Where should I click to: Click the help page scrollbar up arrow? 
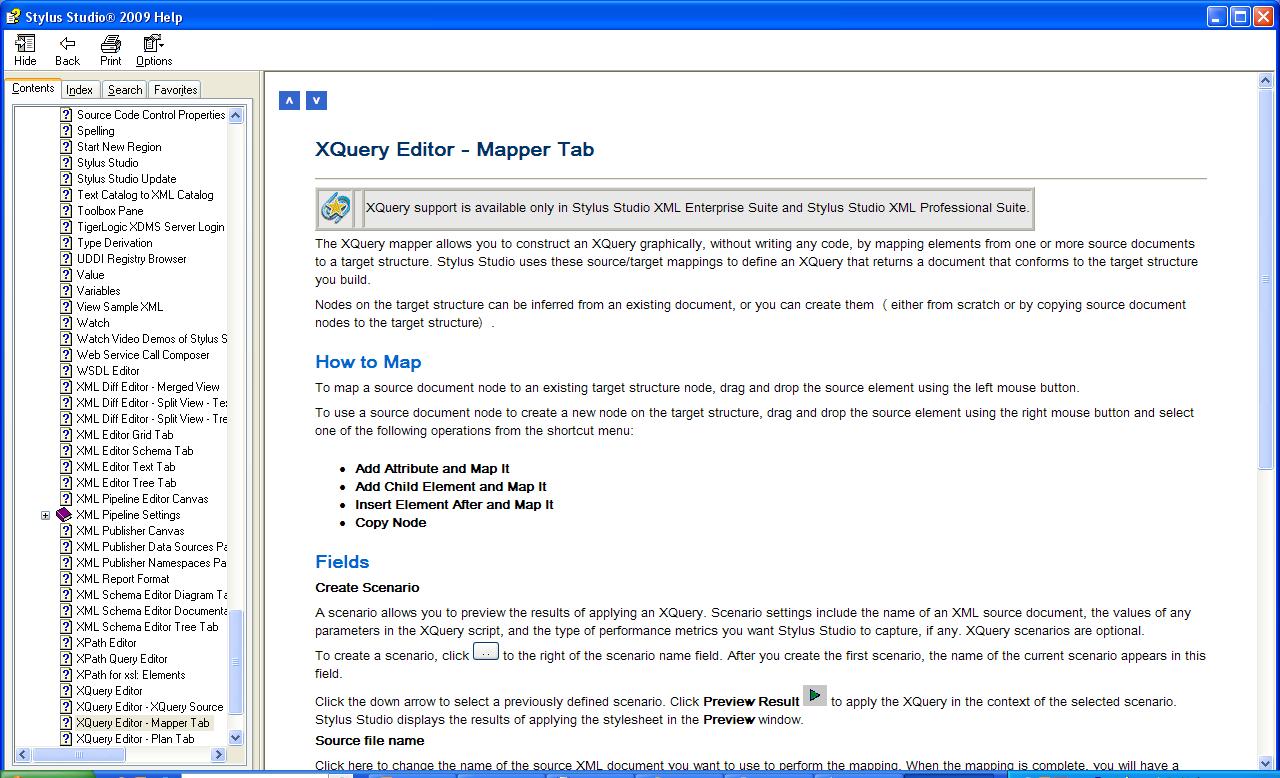pyautogui.click(x=1267, y=81)
